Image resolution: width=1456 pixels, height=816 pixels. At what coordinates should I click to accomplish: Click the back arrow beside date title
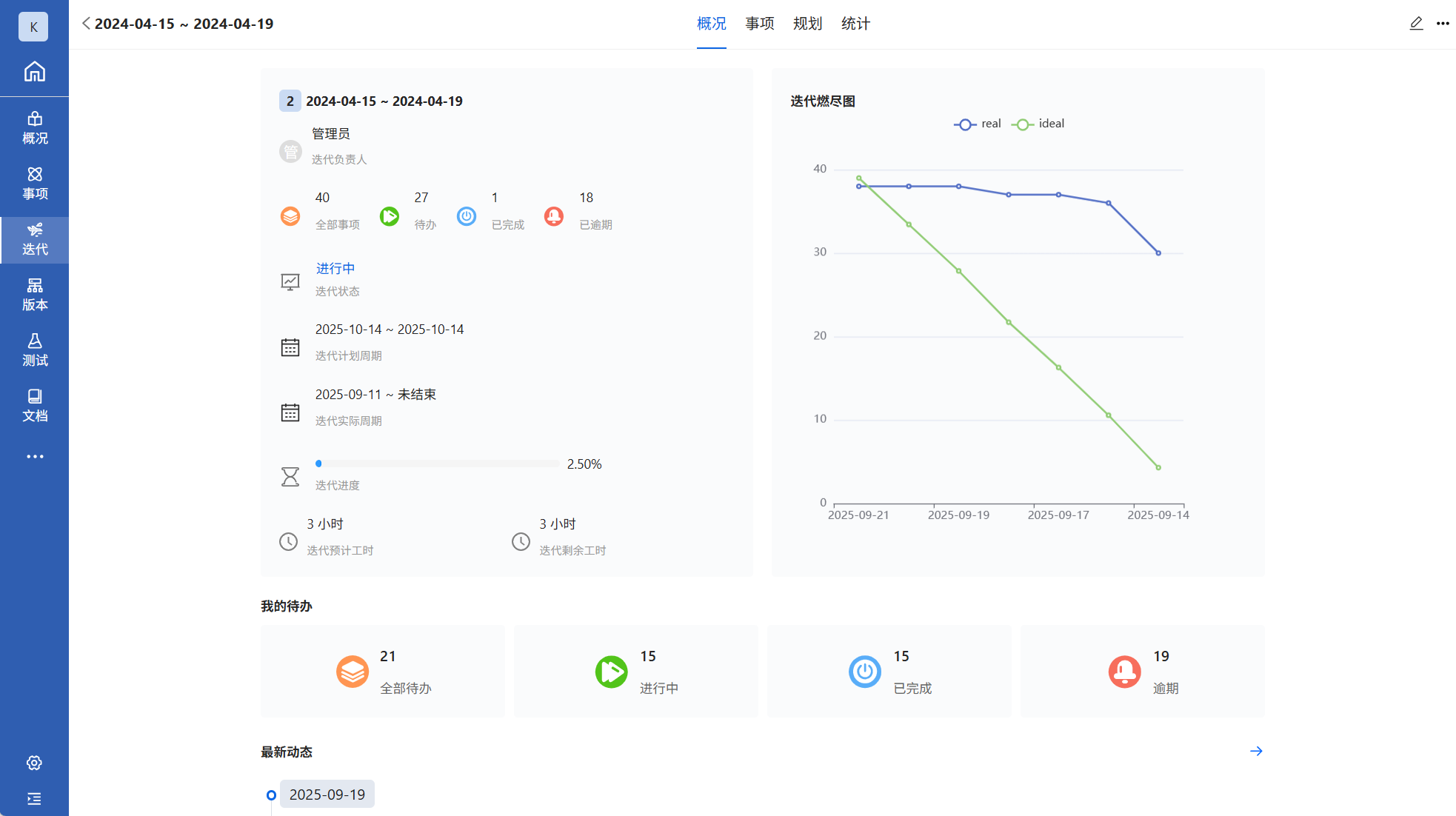86,24
